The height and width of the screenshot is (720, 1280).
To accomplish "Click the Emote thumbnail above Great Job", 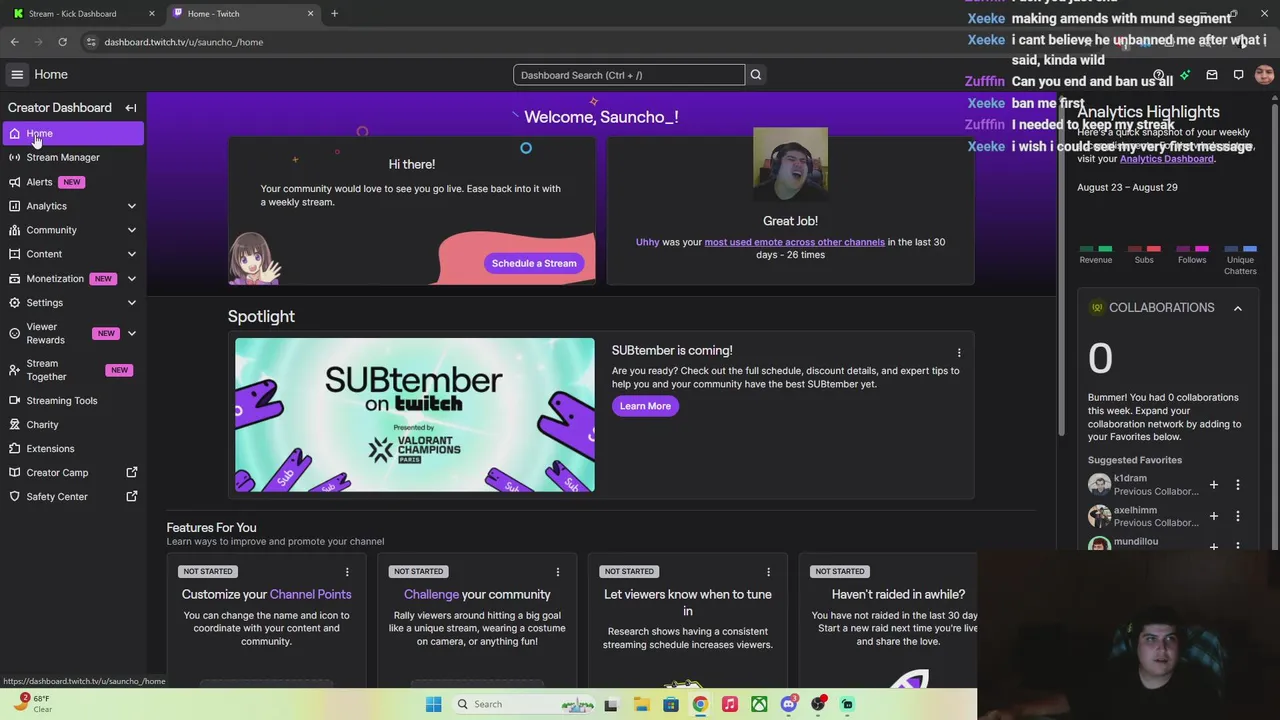I will (x=790, y=165).
